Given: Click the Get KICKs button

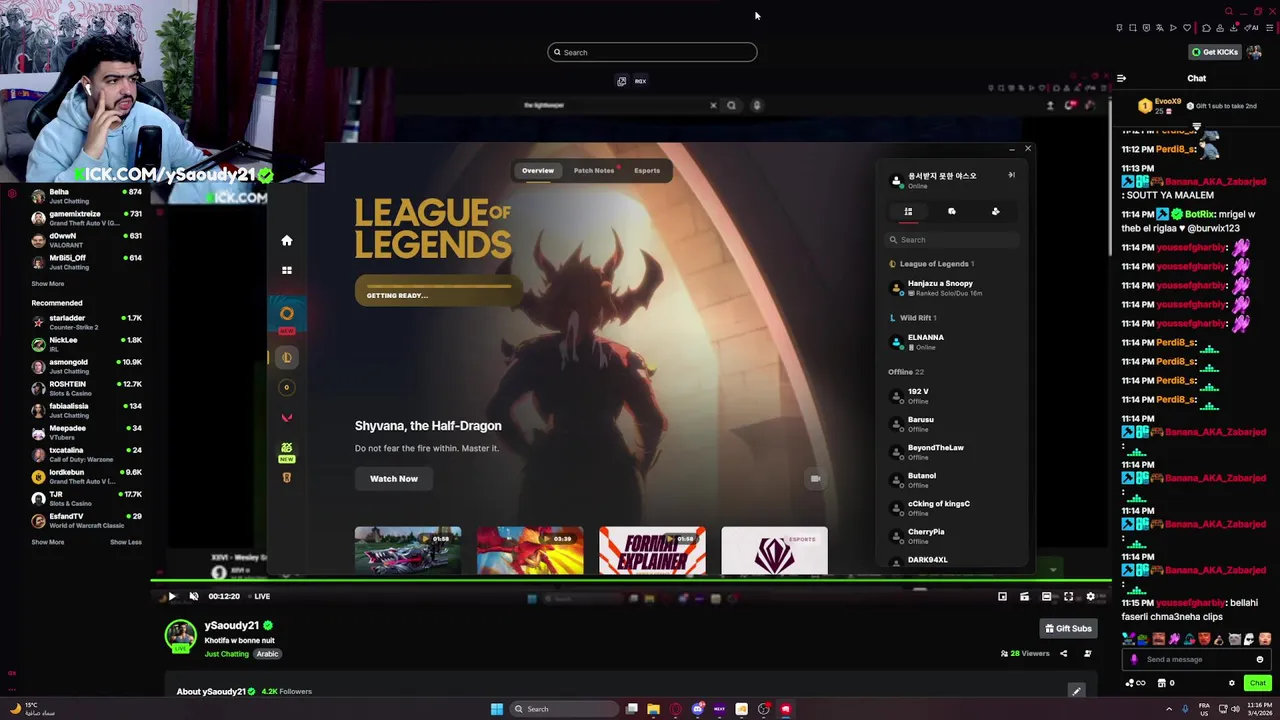Looking at the screenshot, I should pos(1216,52).
